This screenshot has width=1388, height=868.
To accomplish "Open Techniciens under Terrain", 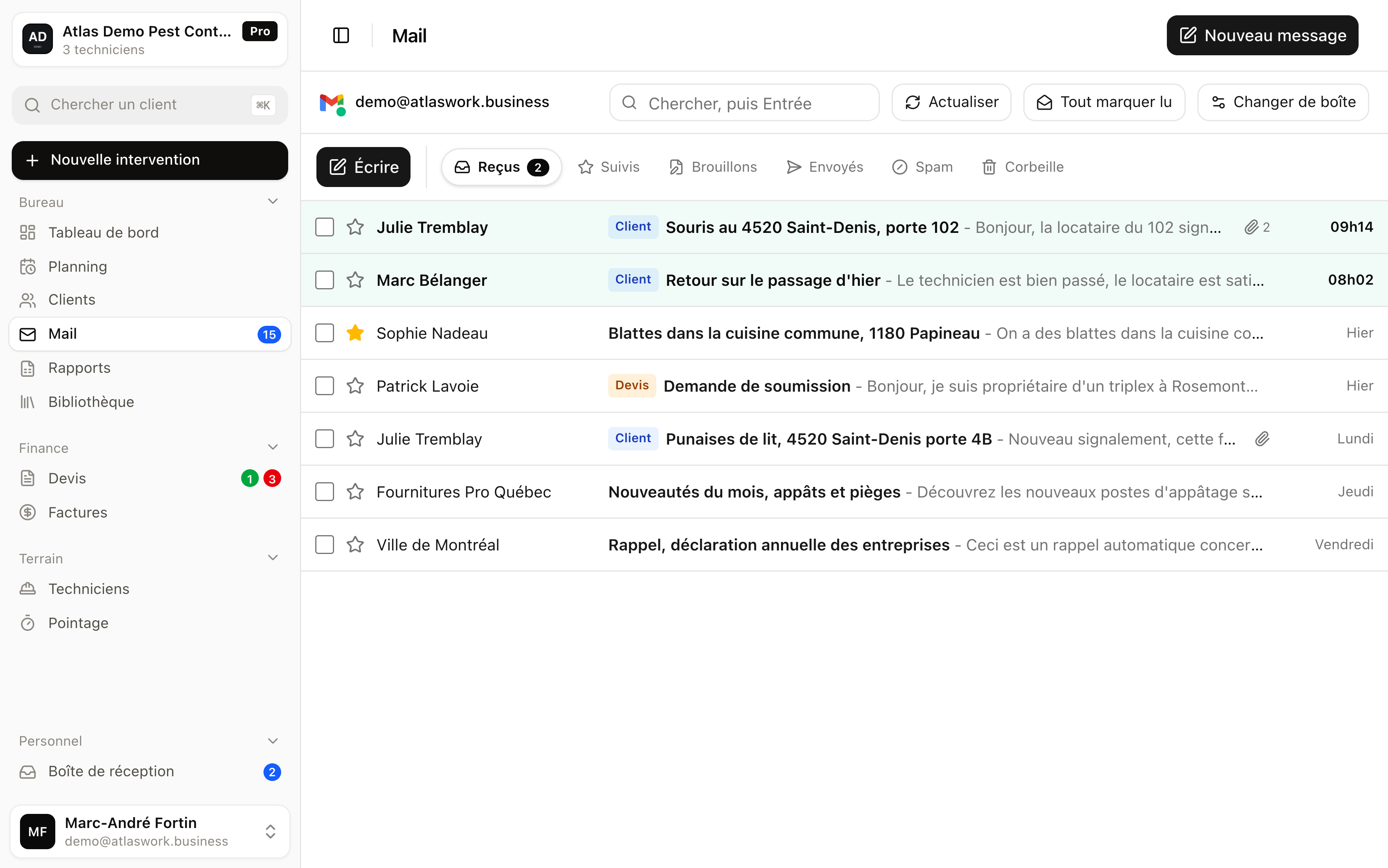I will tap(150, 589).
